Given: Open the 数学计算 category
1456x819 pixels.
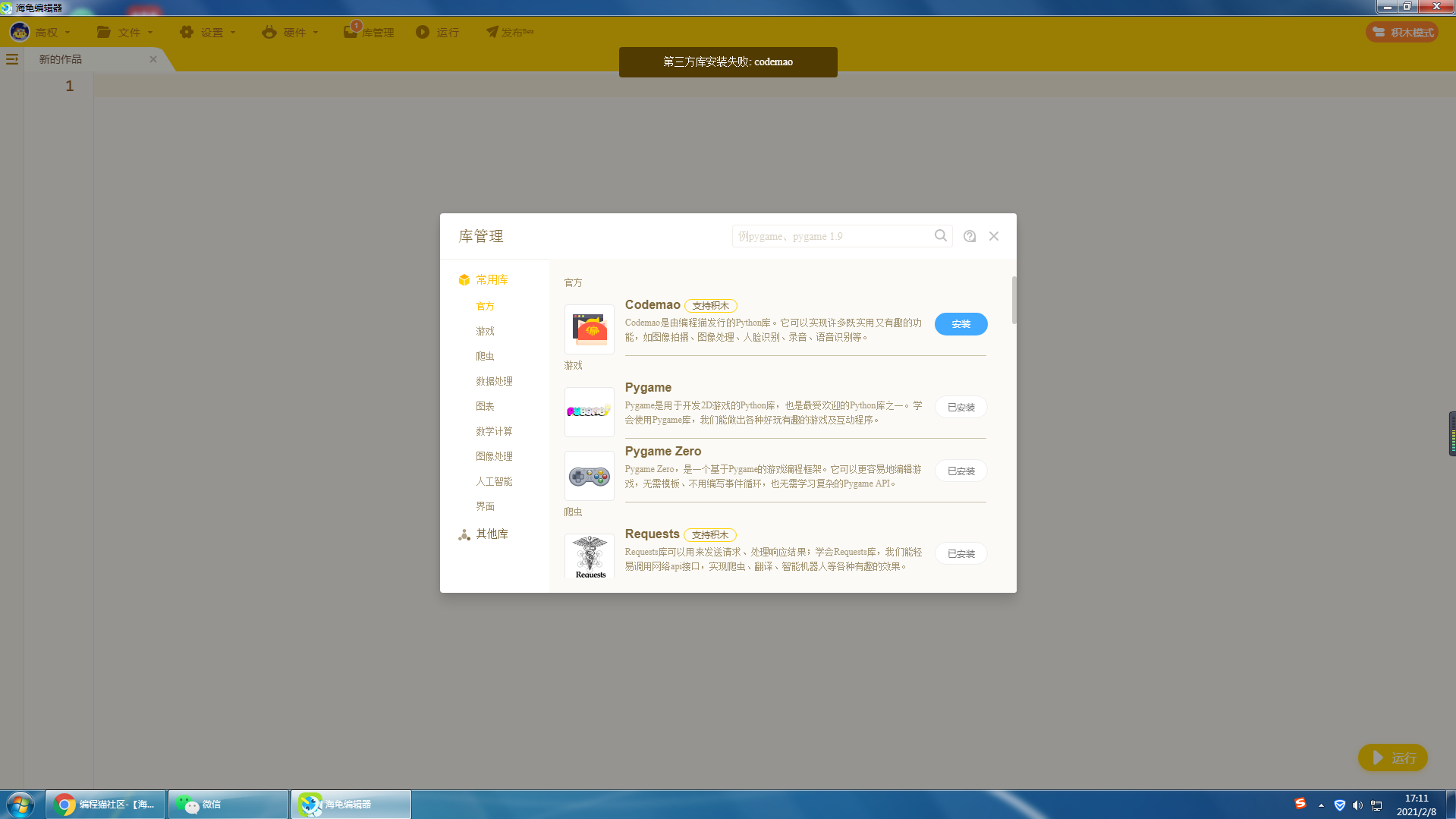Looking at the screenshot, I should [494, 432].
